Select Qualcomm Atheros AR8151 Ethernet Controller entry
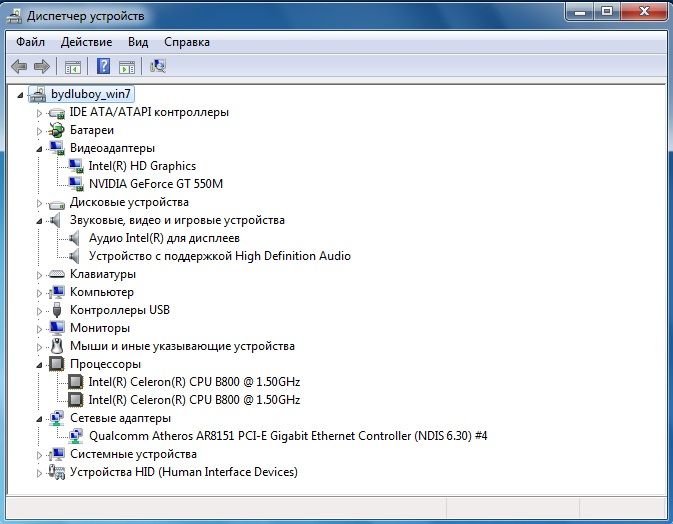Image resolution: width=673 pixels, height=524 pixels. coord(288,436)
